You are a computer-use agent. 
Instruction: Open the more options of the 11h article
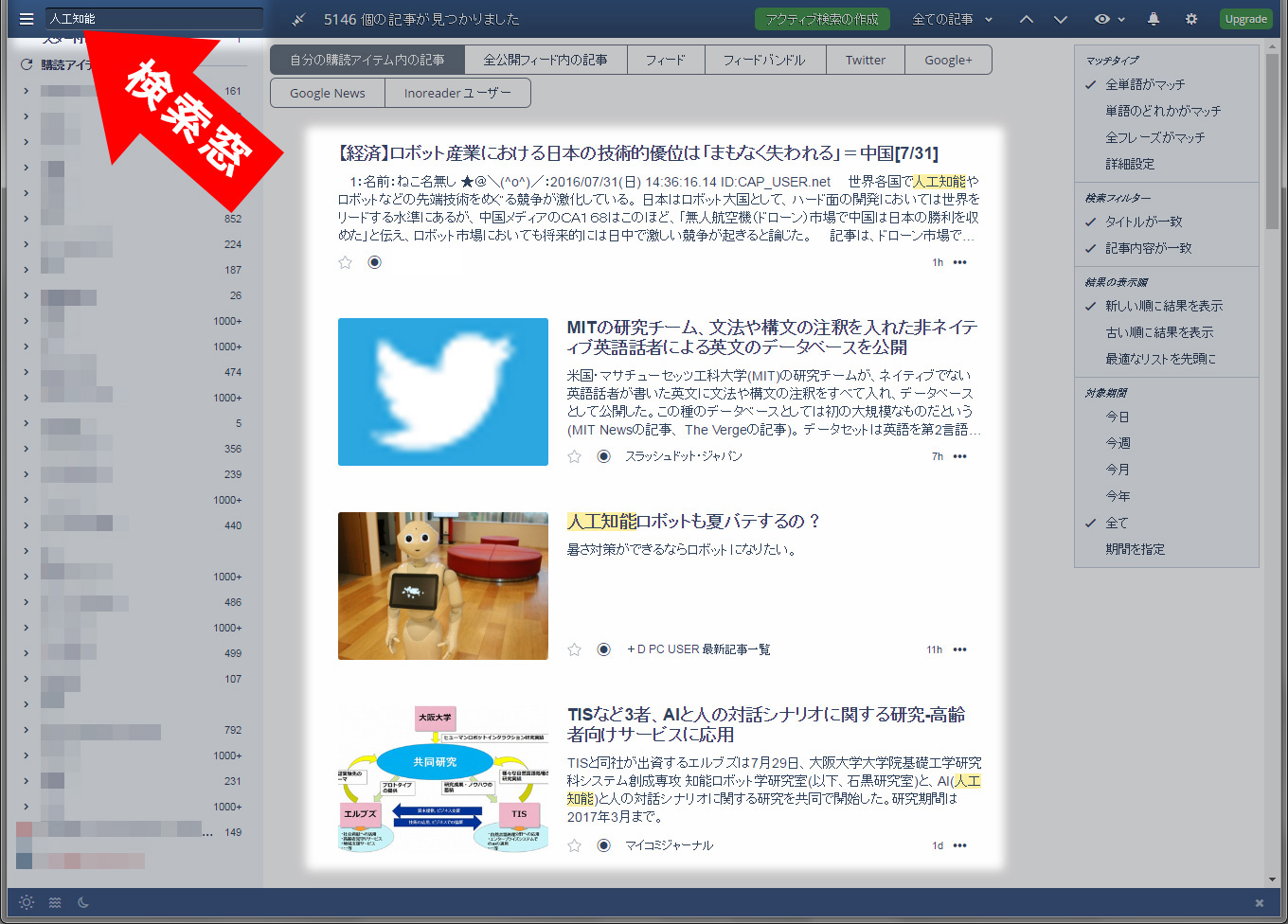[x=960, y=649]
